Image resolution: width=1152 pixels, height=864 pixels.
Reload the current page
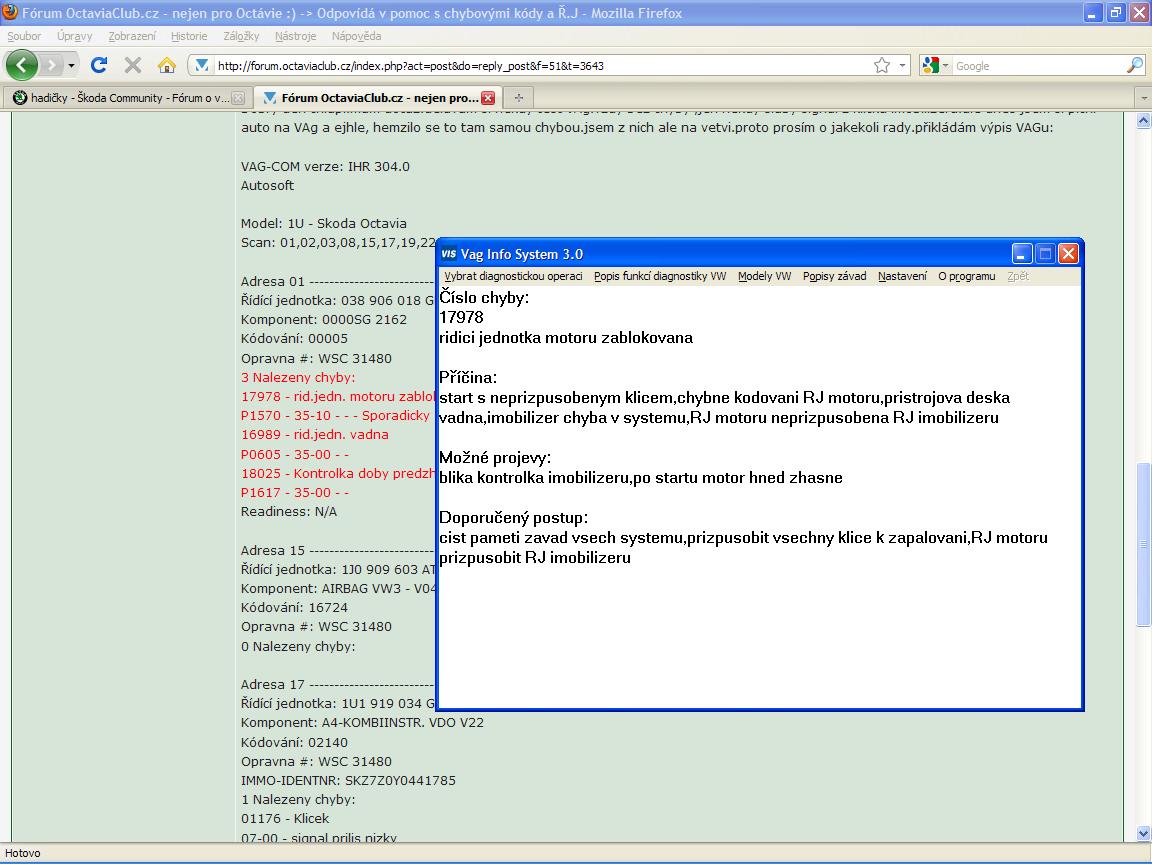pyautogui.click(x=99, y=65)
